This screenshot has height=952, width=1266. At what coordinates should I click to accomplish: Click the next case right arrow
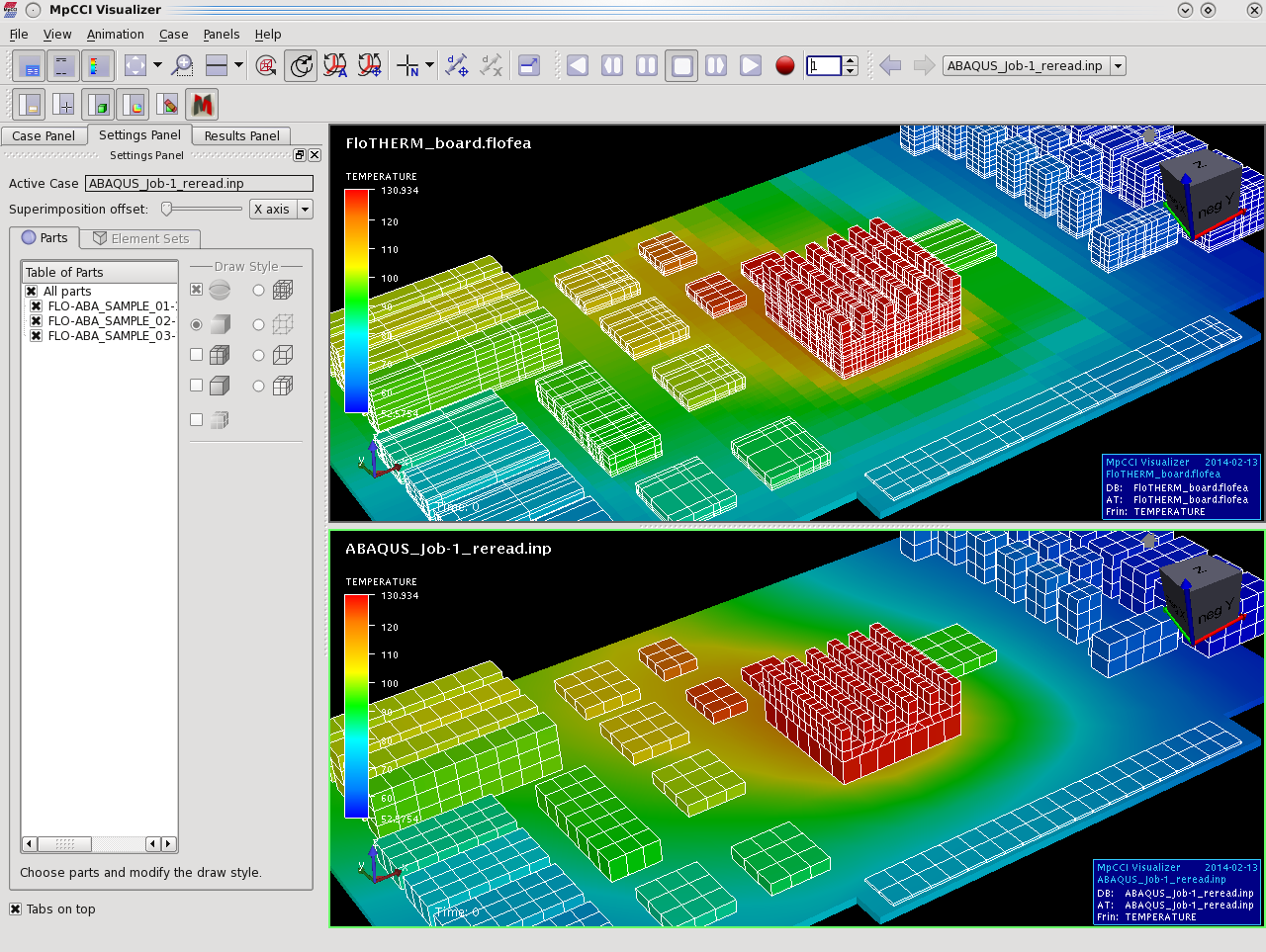click(x=924, y=66)
